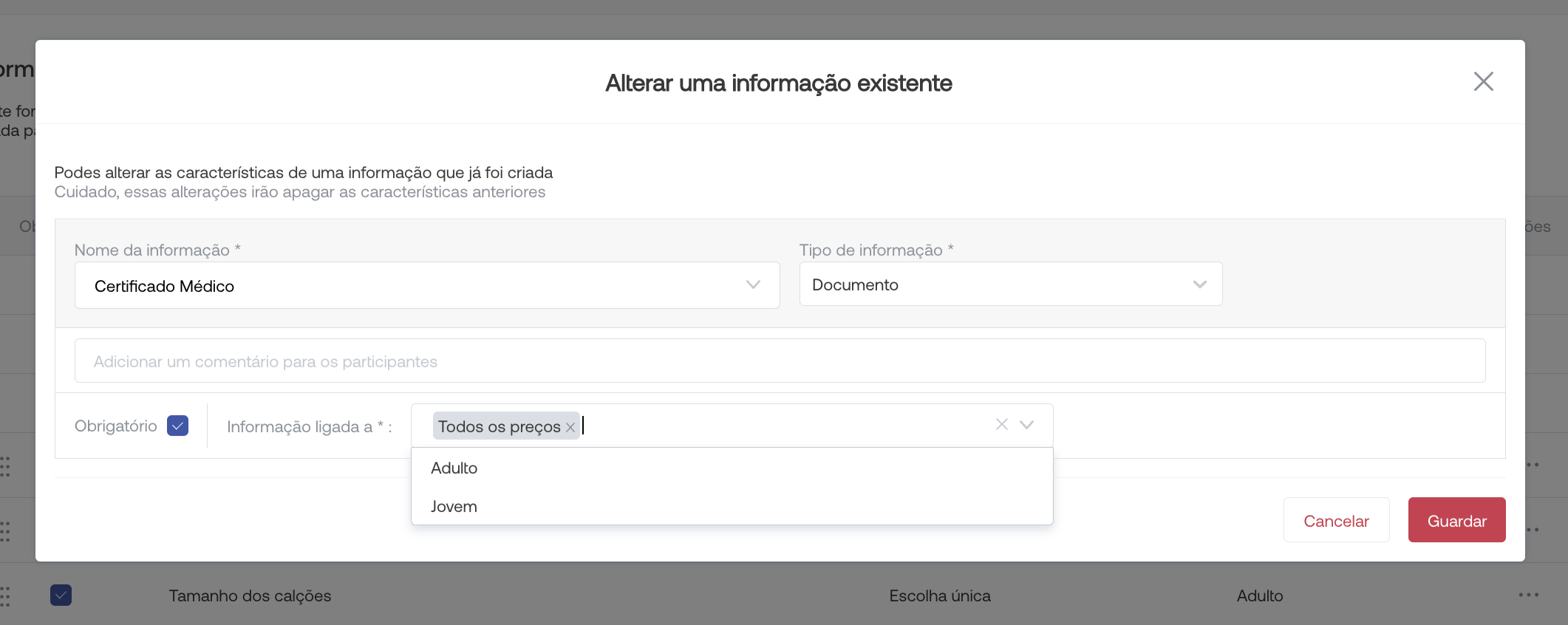Toggle the checkbox beside 'Tamanho dos calções'
The width and height of the screenshot is (1568, 625).
61,595
